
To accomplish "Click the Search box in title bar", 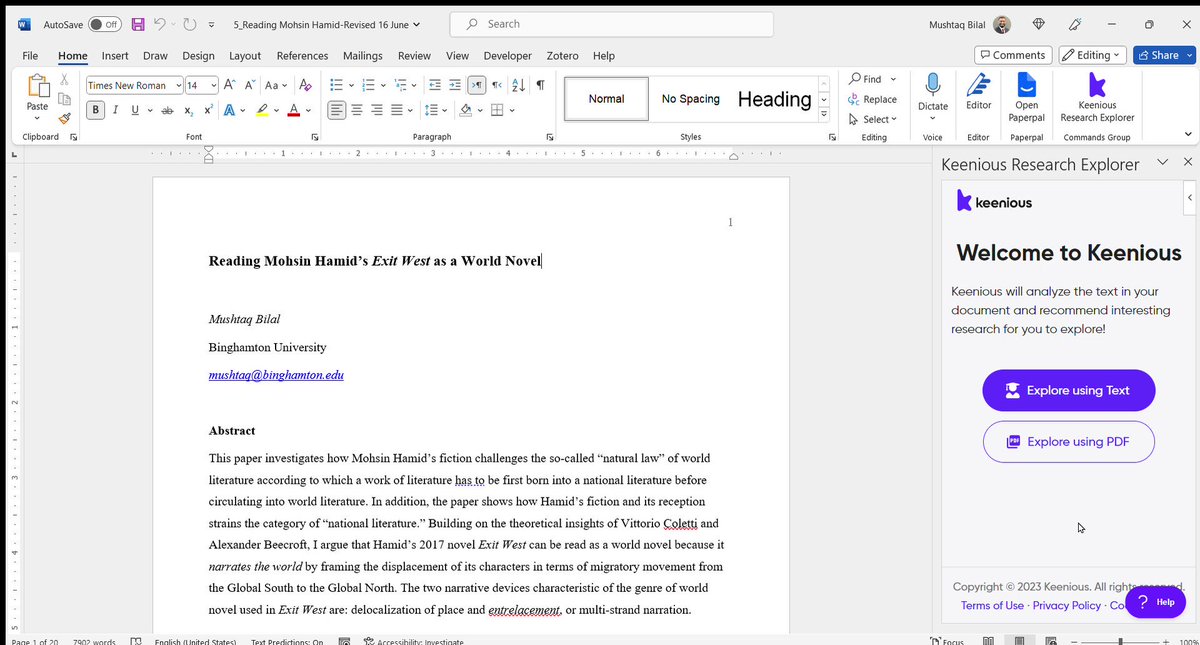I will [x=611, y=24].
